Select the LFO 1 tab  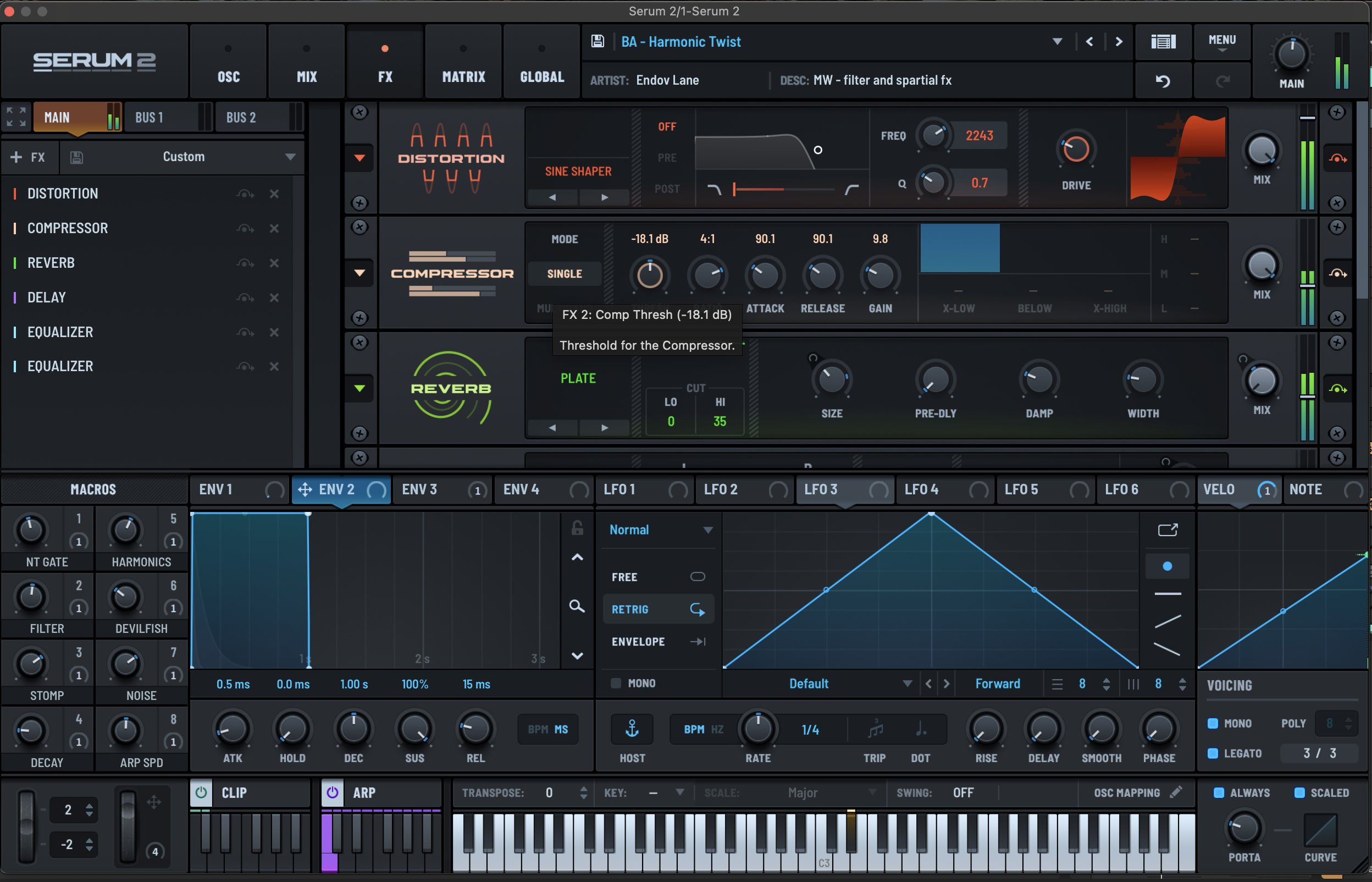pyautogui.click(x=646, y=489)
